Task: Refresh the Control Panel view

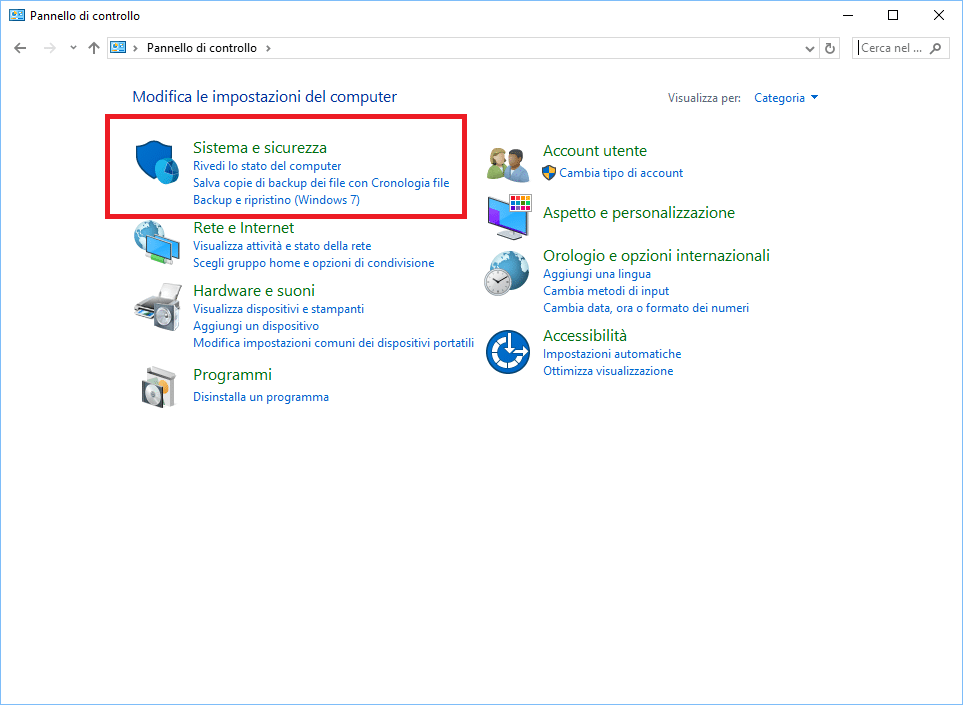Action: [x=830, y=48]
